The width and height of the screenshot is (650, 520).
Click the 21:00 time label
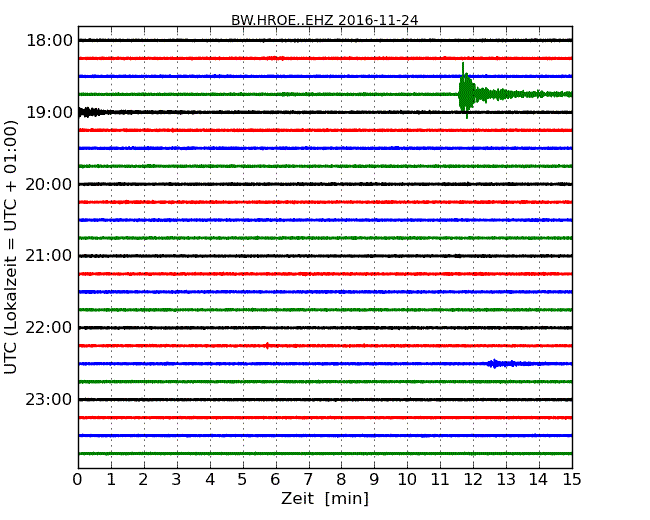pyautogui.click(x=49, y=256)
